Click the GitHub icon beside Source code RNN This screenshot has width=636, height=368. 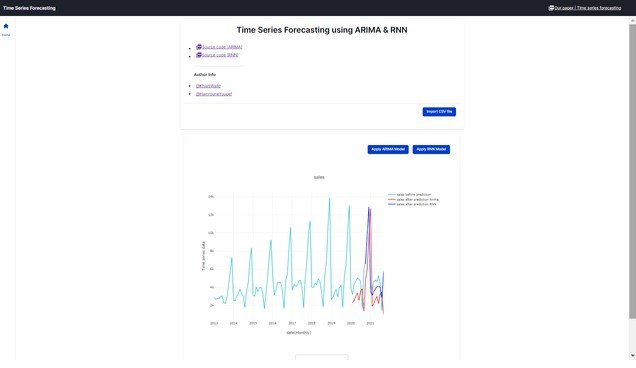point(199,55)
